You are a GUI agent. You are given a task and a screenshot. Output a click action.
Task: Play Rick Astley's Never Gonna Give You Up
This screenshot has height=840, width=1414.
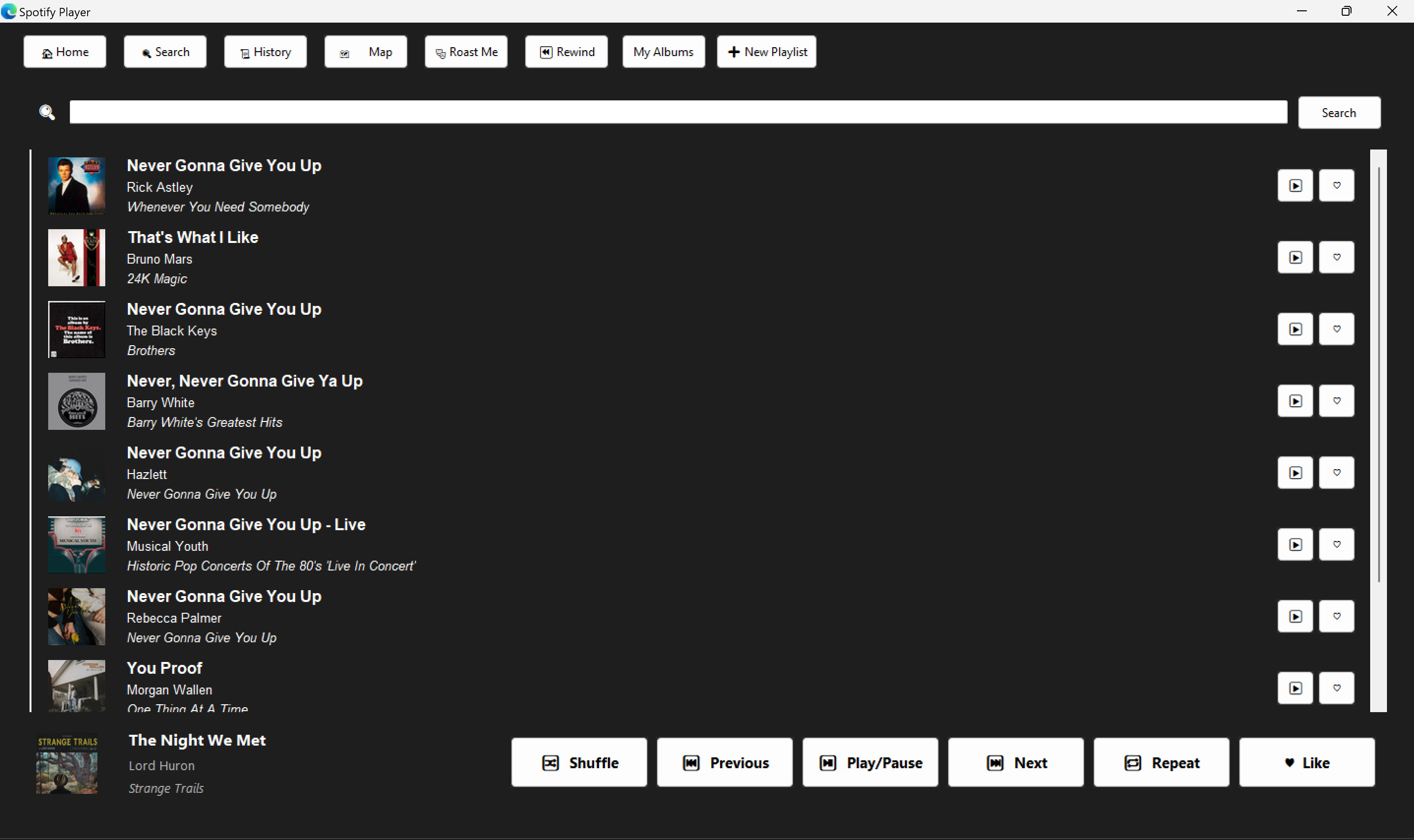(x=1294, y=186)
